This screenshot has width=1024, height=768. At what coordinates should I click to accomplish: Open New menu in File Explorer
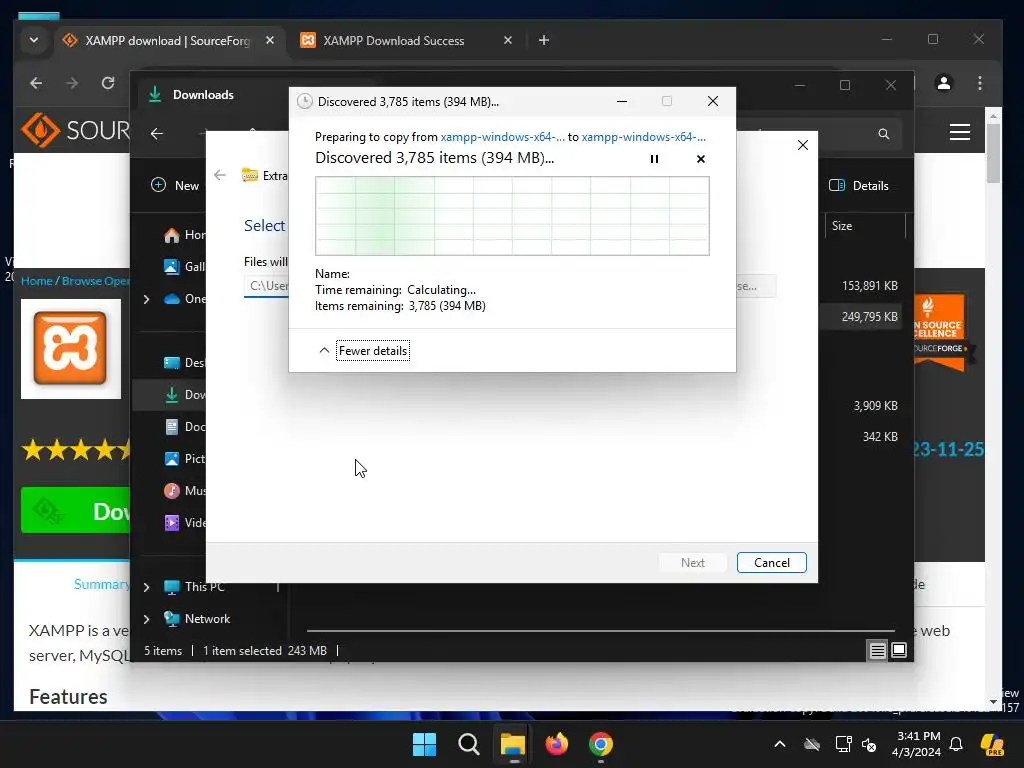click(175, 185)
